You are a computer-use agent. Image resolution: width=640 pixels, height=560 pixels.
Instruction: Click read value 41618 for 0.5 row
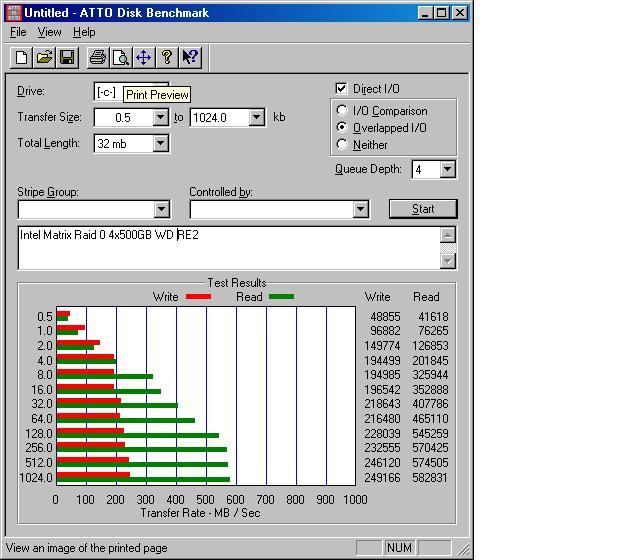click(x=433, y=317)
